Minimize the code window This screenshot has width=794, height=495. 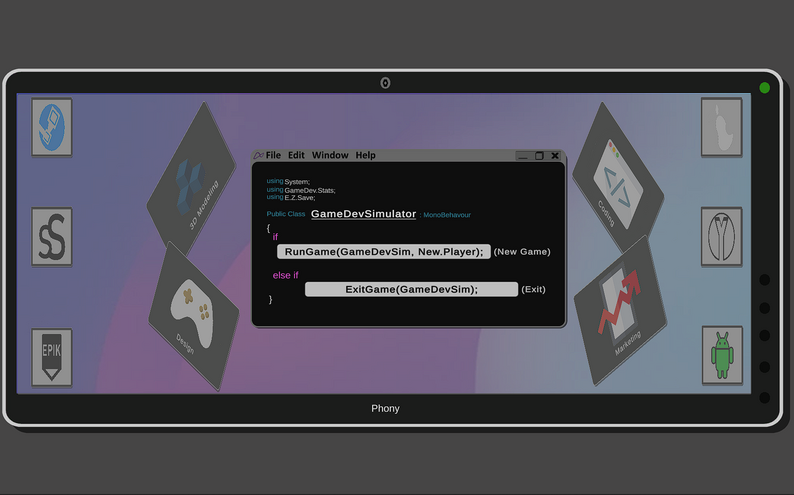click(523, 156)
